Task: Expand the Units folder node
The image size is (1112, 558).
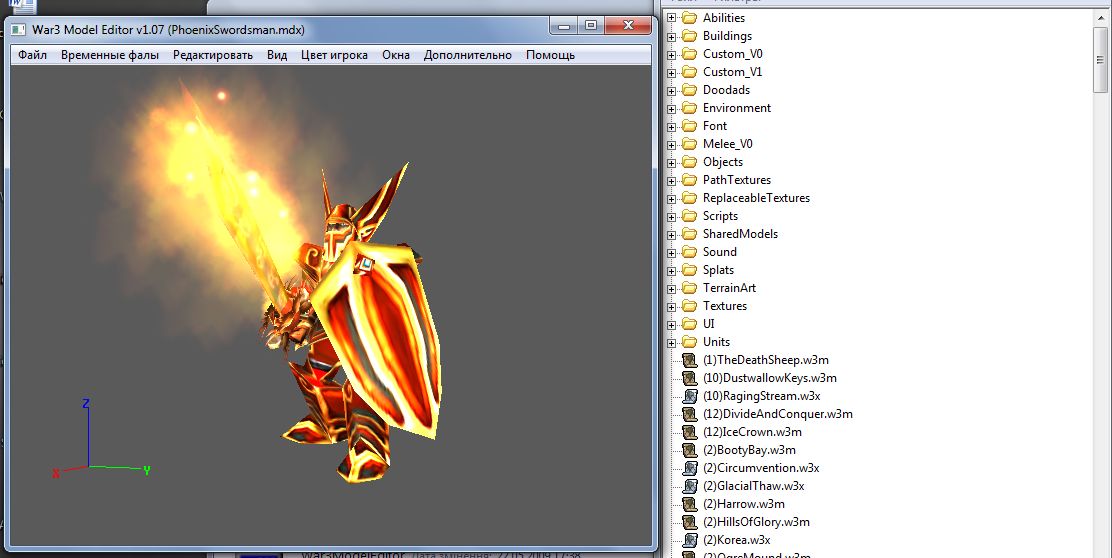Action: (x=671, y=342)
